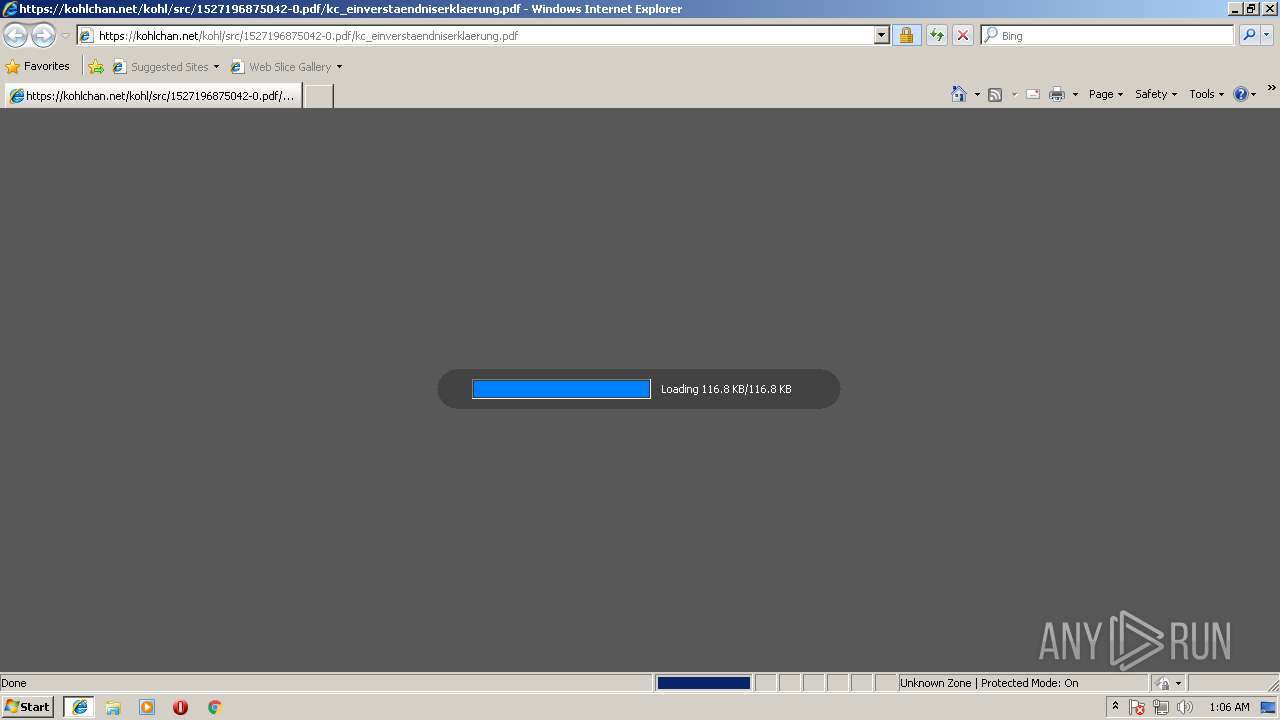Image resolution: width=1280 pixels, height=720 pixels.
Task: Click Unknown Zone Protected Mode text
Action: (x=989, y=683)
